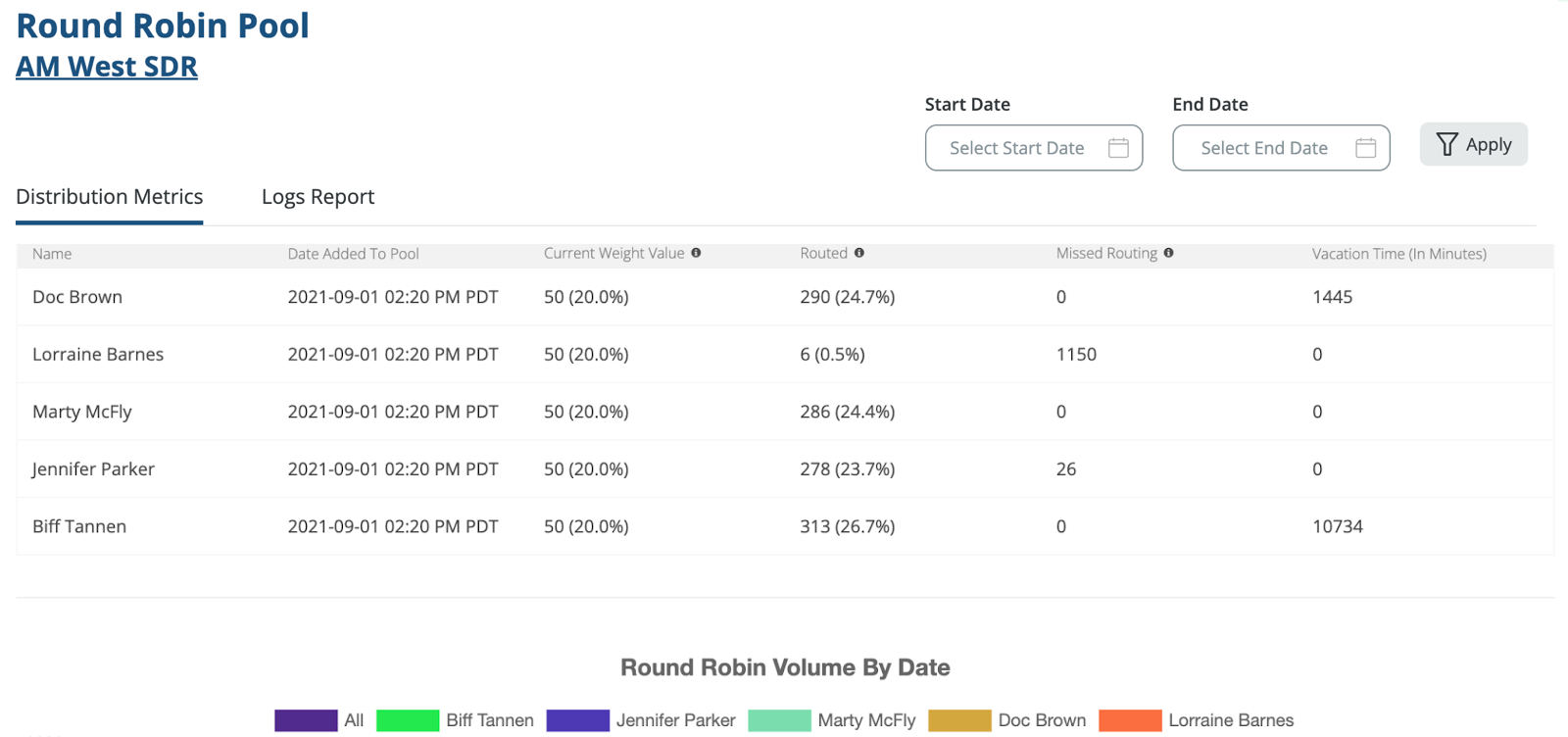This screenshot has height=737, width=1568.
Task: Click the Routed column info icon
Action: (x=859, y=253)
